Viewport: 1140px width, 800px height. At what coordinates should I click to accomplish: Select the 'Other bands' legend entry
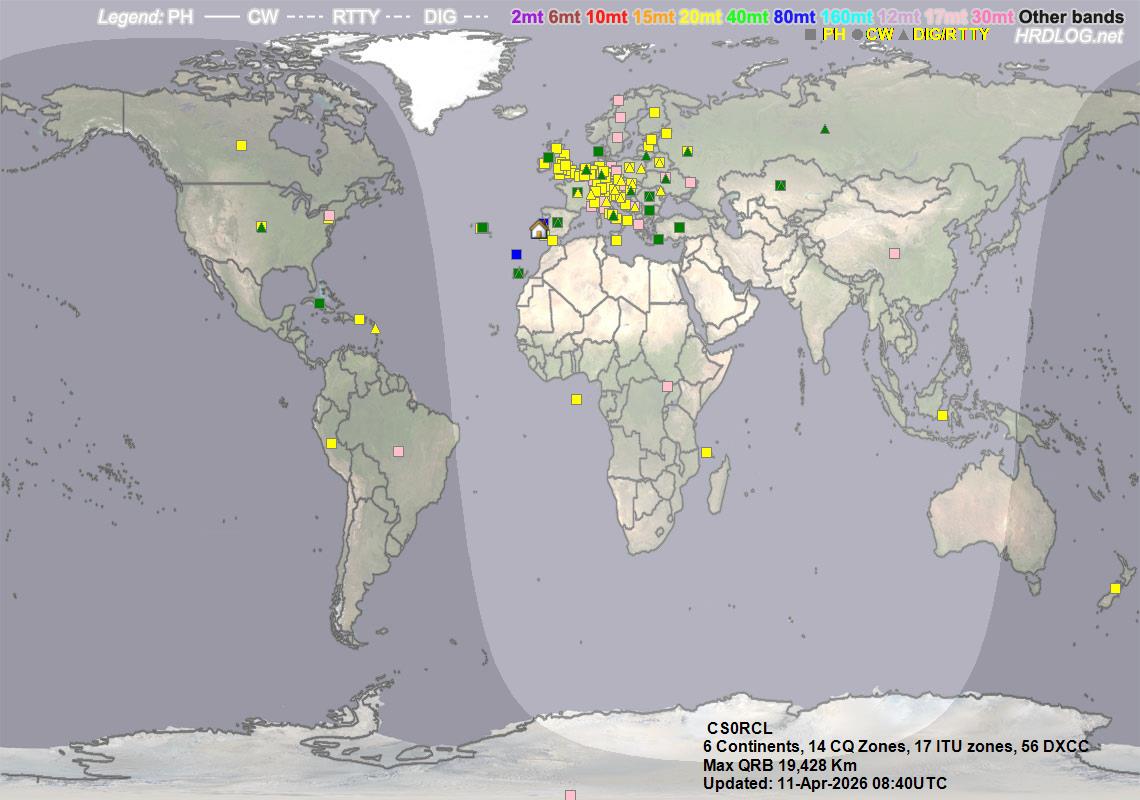pyautogui.click(x=1071, y=17)
